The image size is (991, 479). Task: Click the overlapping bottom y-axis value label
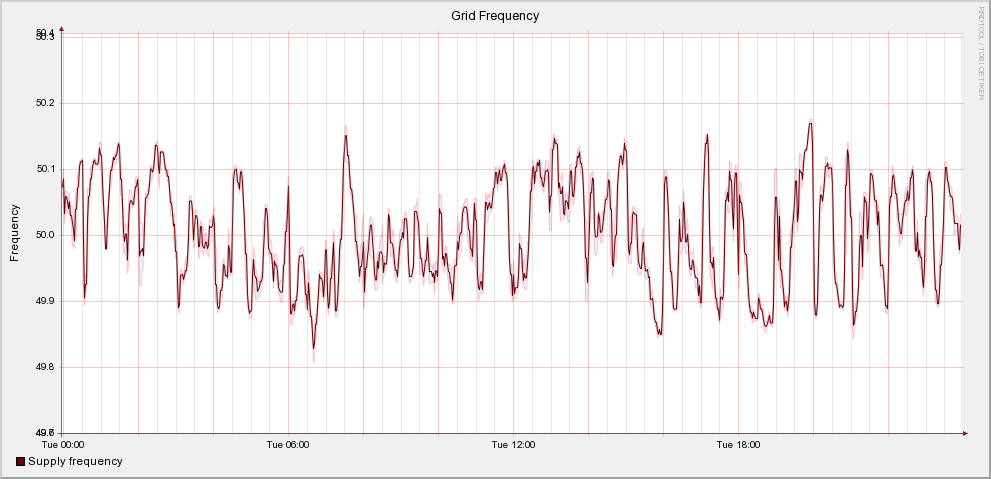[x=45, y=432]
